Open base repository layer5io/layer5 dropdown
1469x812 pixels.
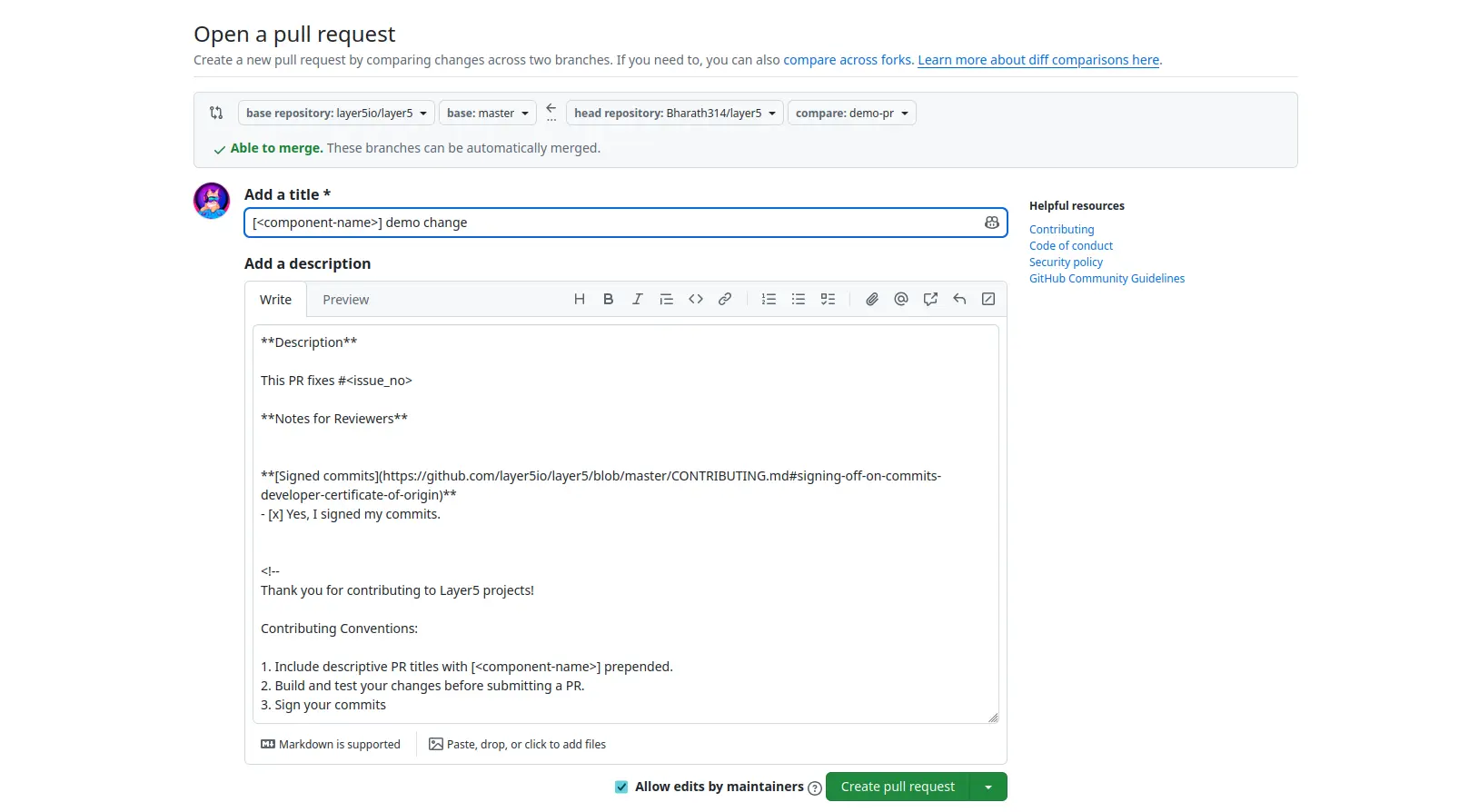336,113
